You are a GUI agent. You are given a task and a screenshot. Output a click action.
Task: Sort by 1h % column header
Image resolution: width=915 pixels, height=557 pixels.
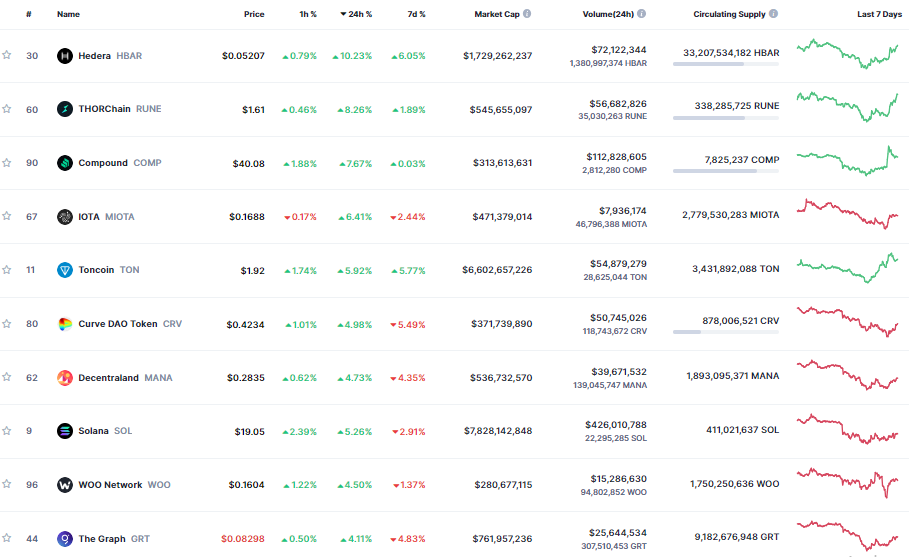coord(308,14)
